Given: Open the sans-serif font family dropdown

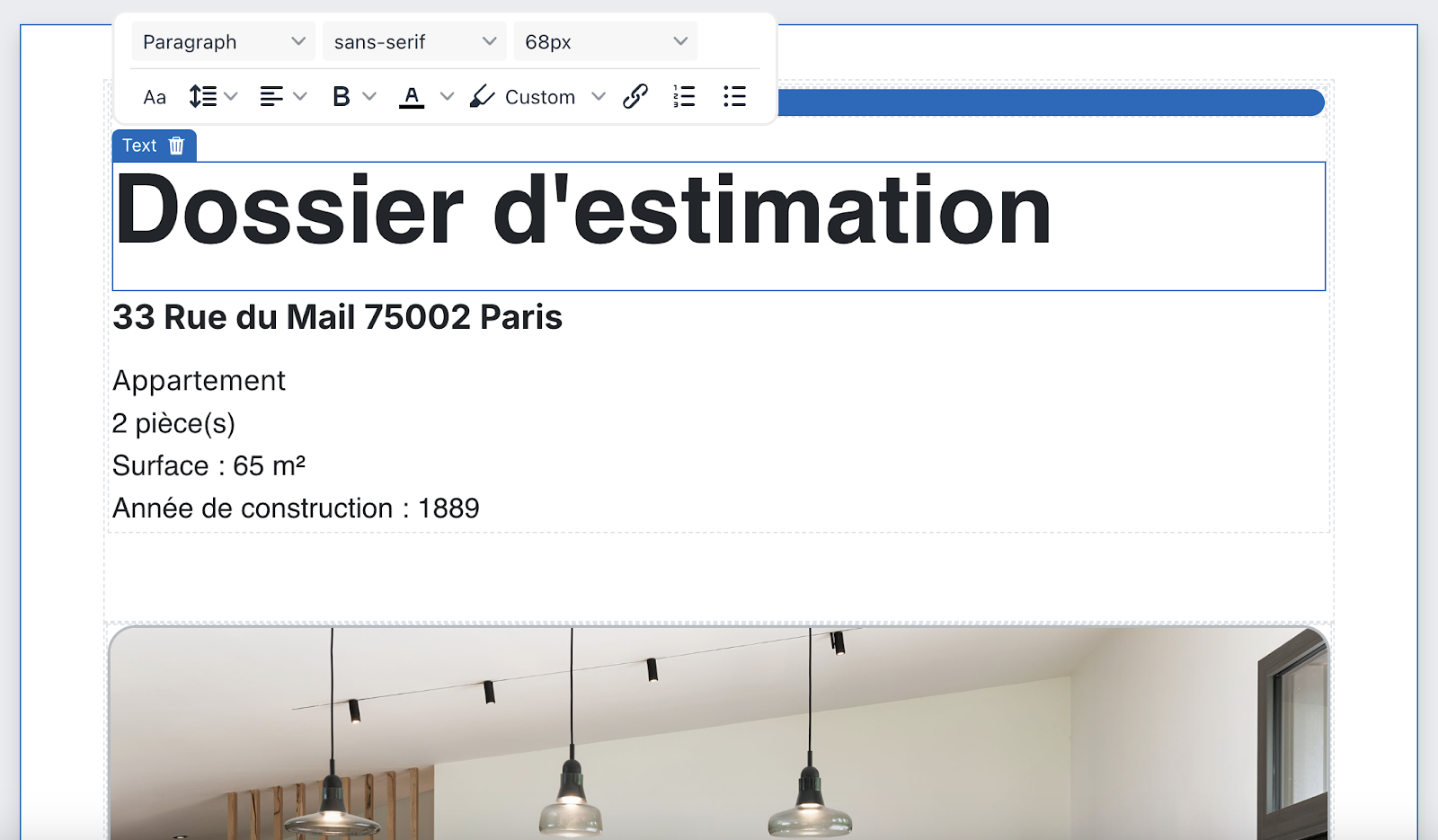Looking at the screenshot, I should tap(414, 41).
